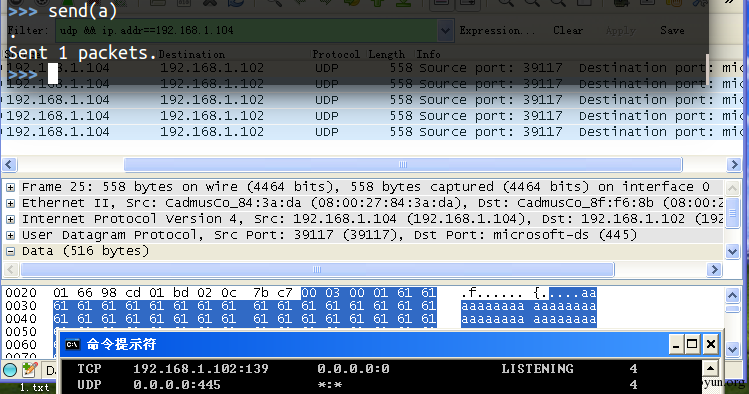Sort by the Destination column header

pos(191,54)
